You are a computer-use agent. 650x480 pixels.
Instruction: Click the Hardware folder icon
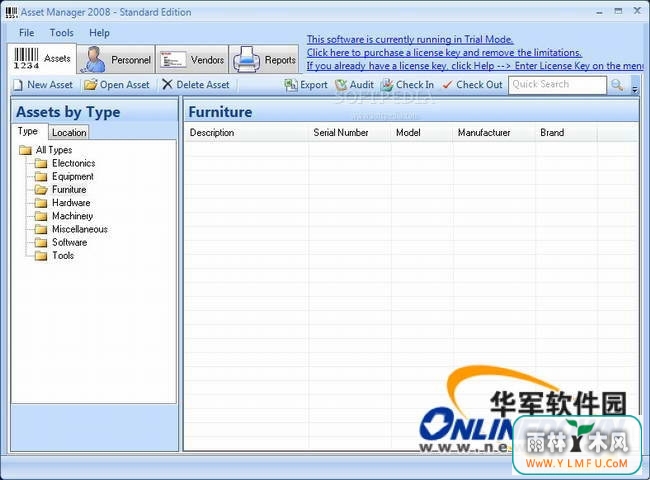point(41,203)
